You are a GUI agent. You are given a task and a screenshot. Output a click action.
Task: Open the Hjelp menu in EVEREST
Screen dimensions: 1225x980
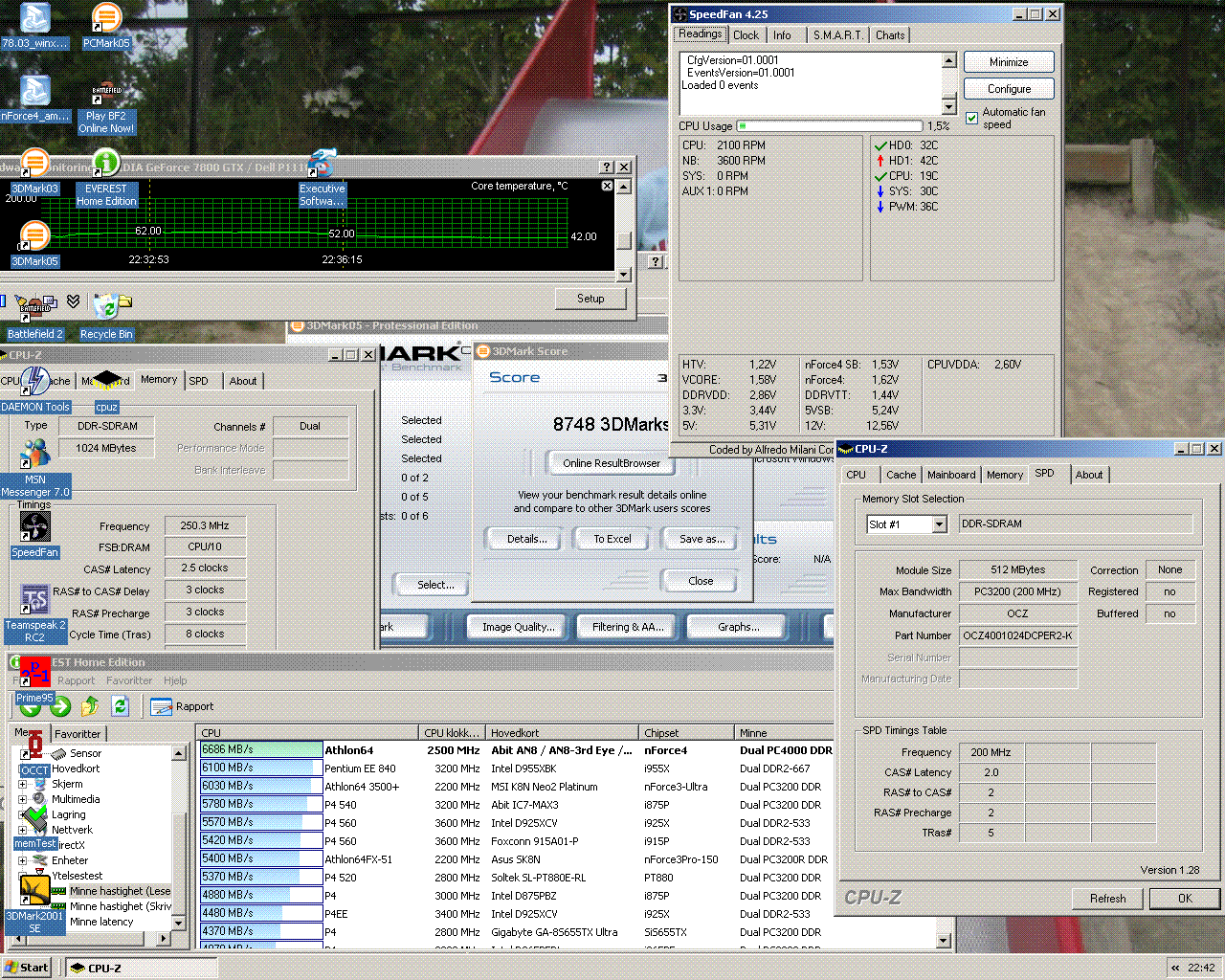point(175,680)
